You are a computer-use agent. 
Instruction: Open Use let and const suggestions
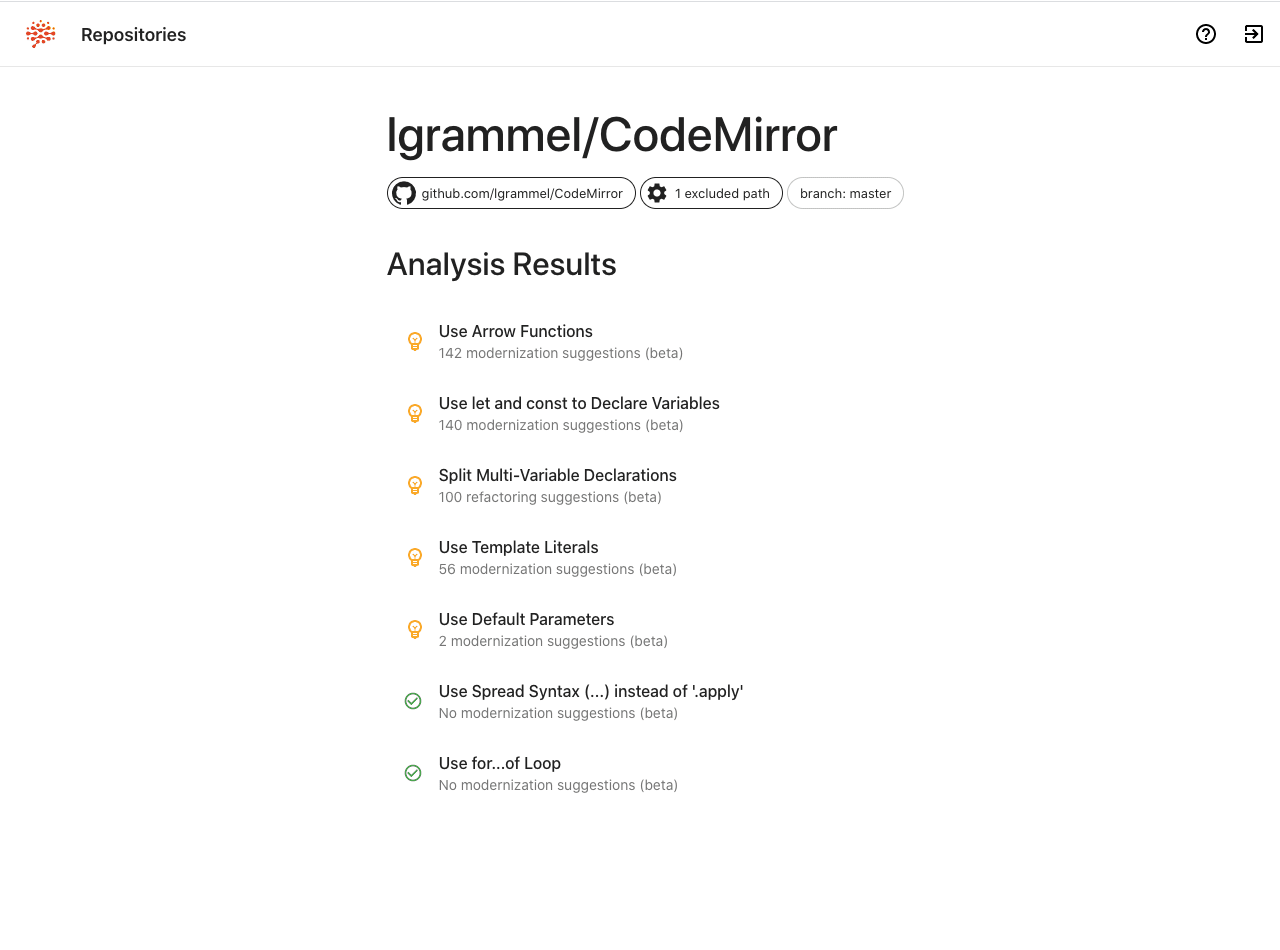[579, 404]
